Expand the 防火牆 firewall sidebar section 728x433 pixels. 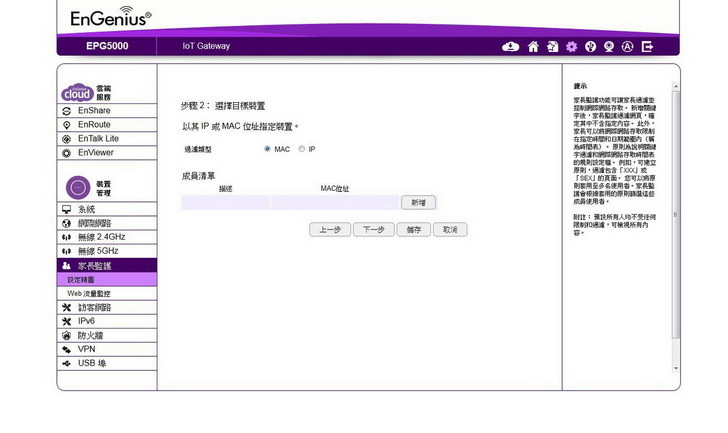(x=93, y=335)
